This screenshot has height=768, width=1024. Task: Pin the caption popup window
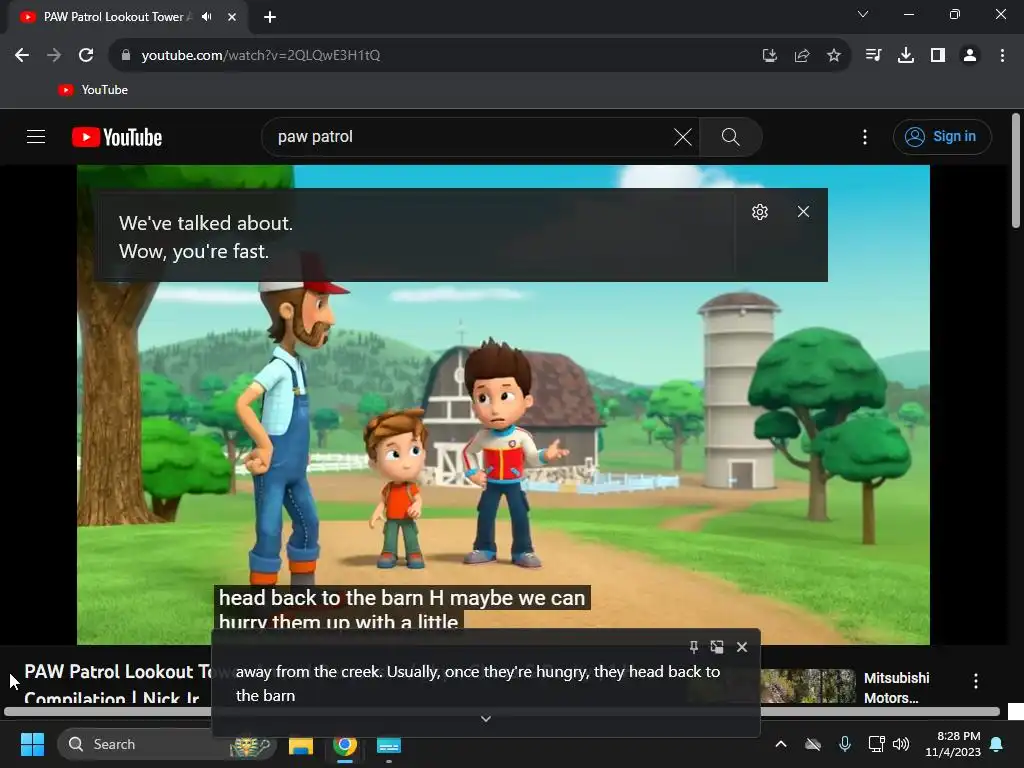[694, 647]
